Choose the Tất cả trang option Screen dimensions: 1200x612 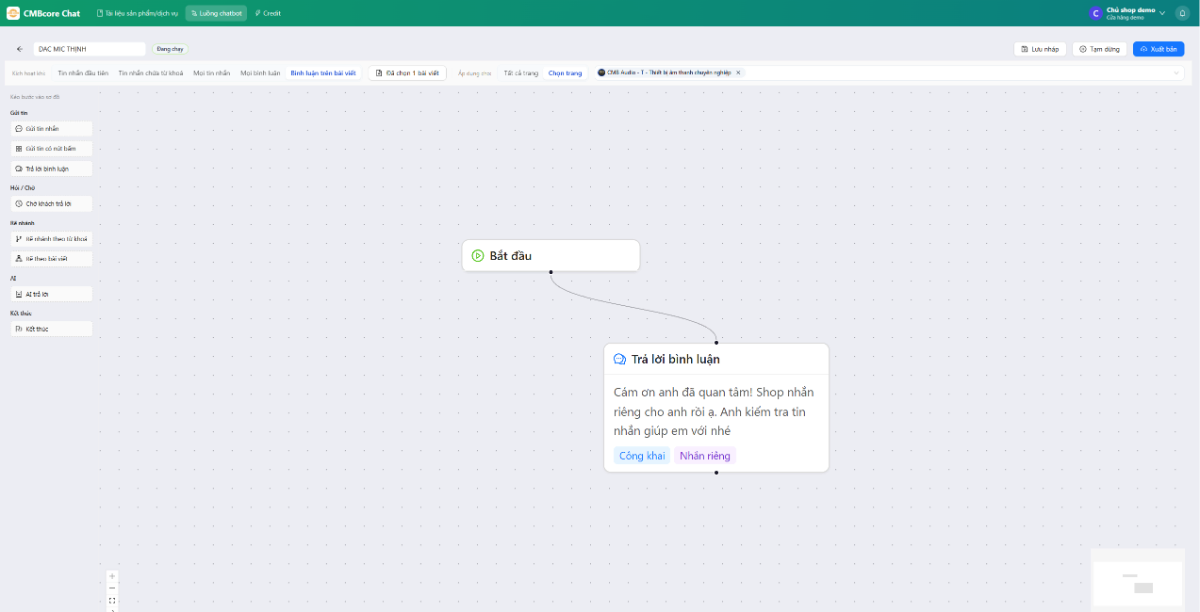pos(521,73)
